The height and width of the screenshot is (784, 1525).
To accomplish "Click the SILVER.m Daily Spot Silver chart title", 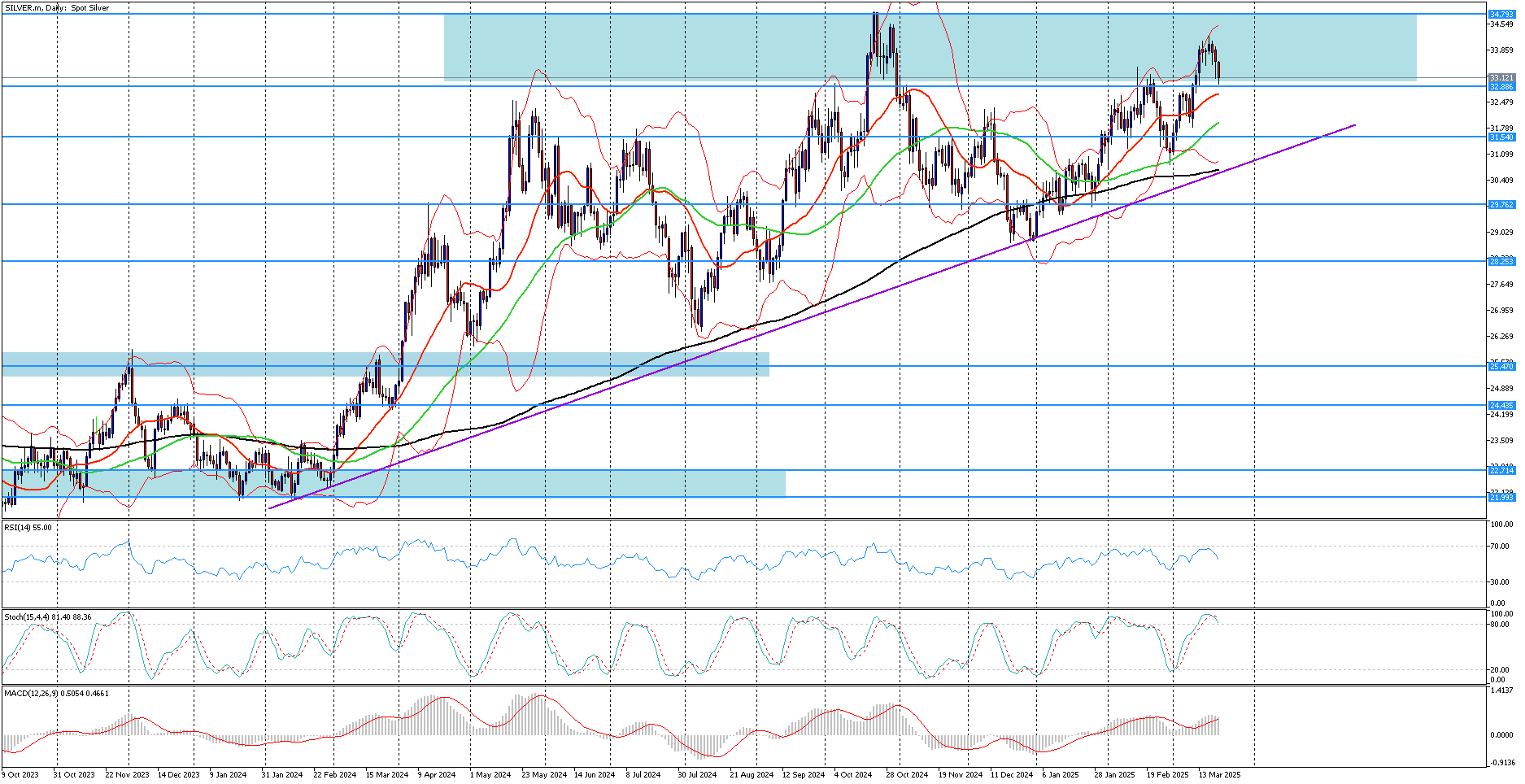I will 57,8.
